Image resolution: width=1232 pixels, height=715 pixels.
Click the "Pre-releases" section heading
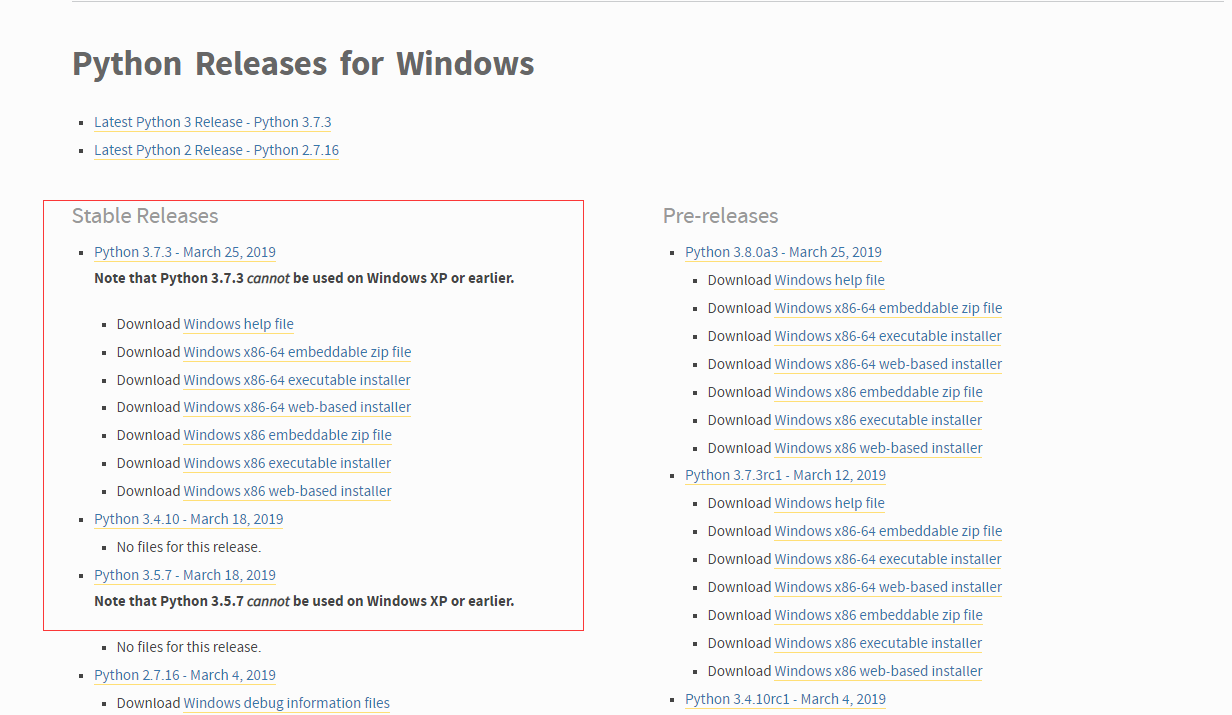click(720, 216)
